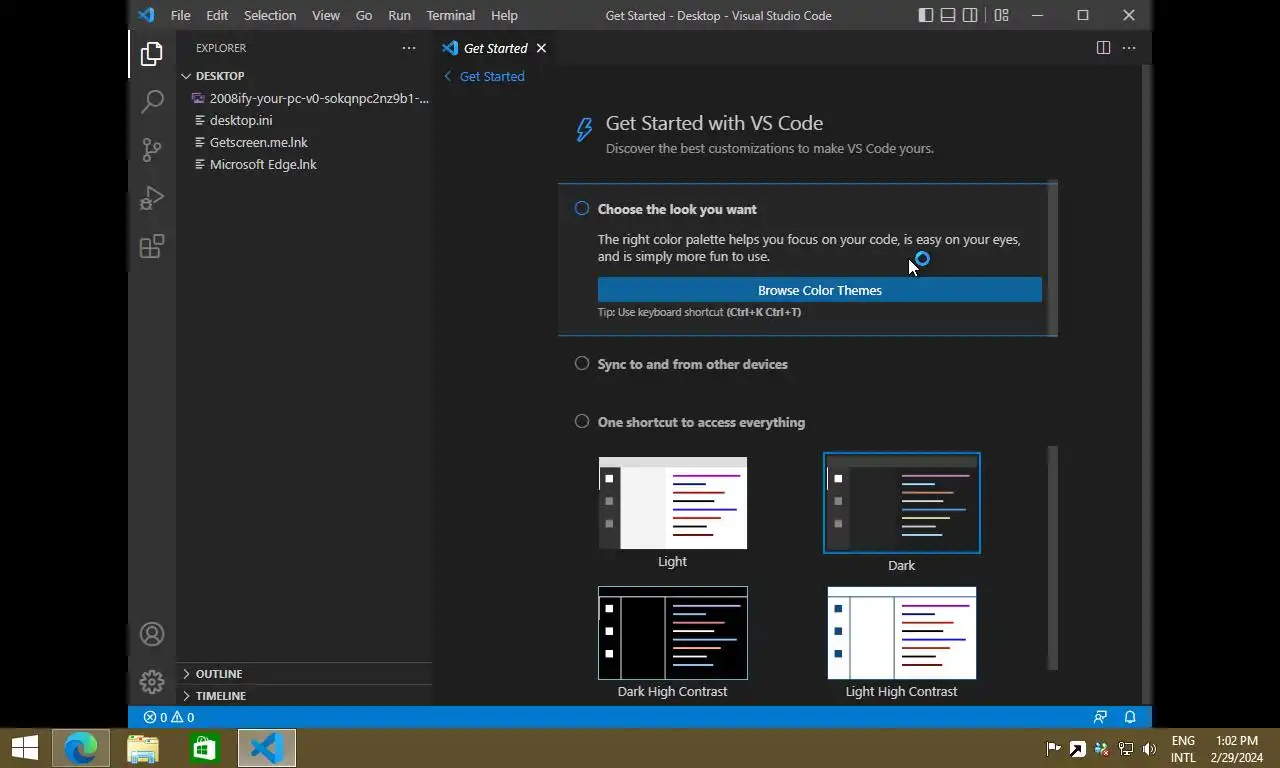Open Windows Start button
The image size is (1280, 768).
(25, 748)
